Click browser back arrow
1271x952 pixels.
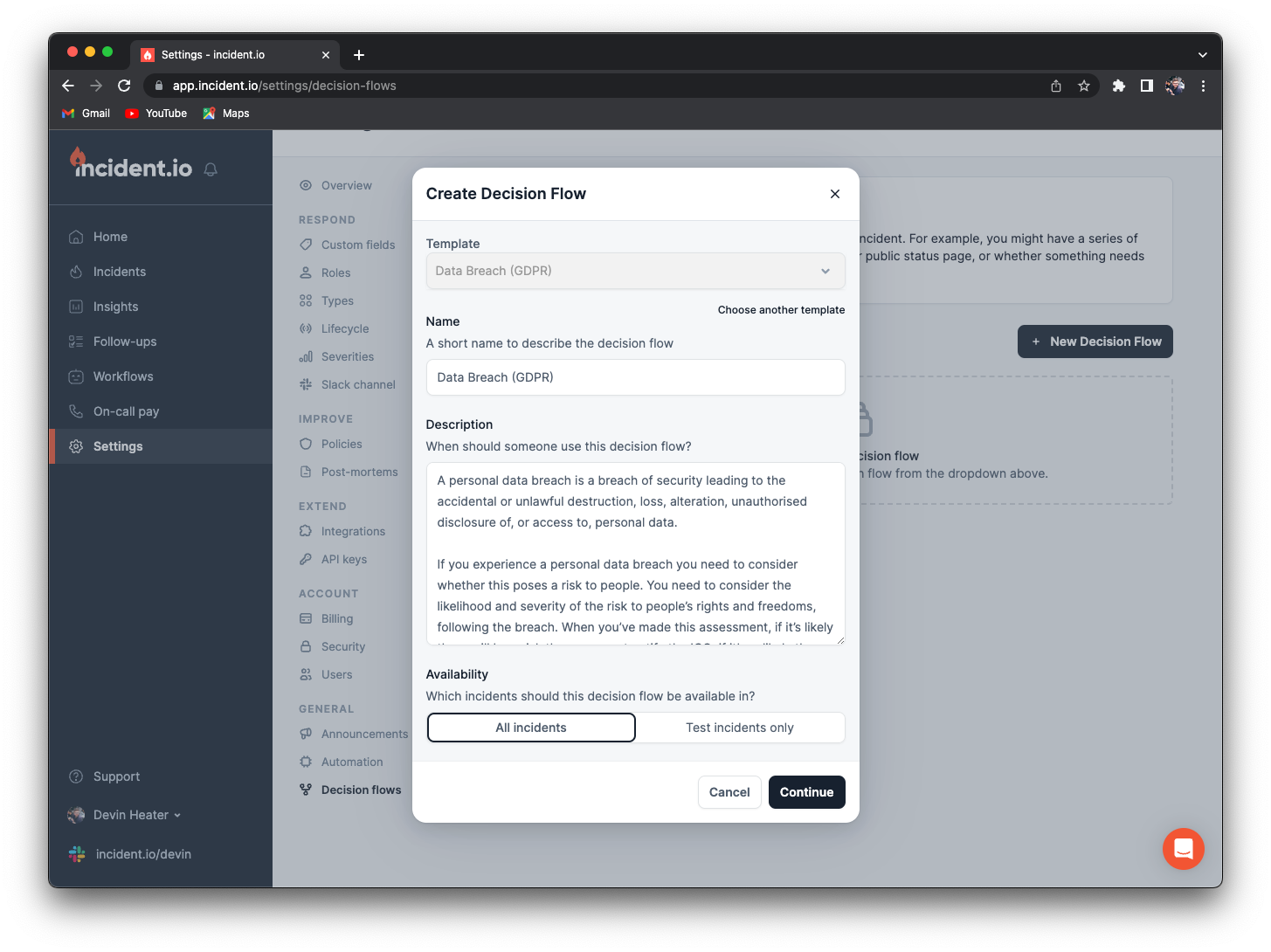[x=68, y=86]
